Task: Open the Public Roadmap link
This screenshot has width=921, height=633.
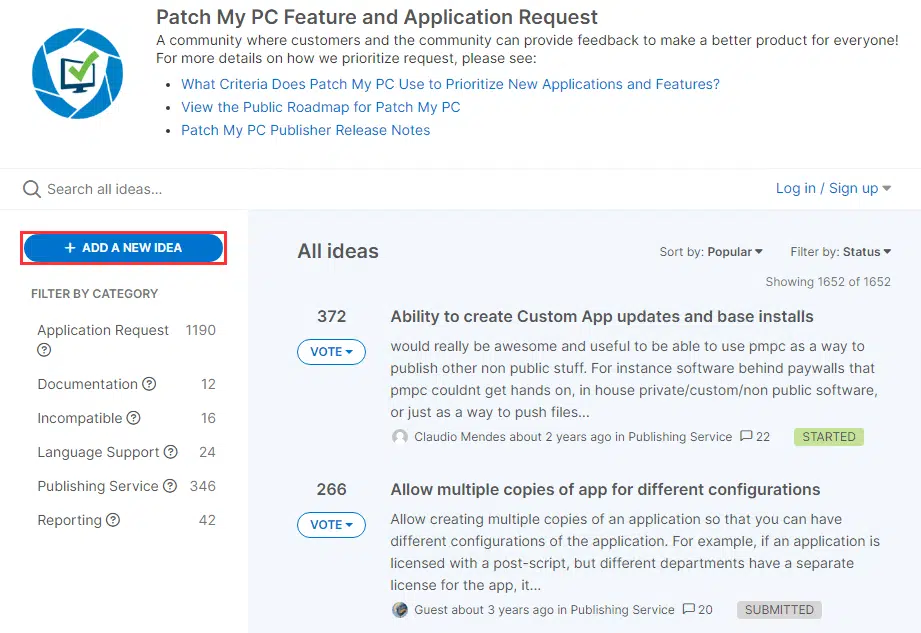Action: point(320,107)
